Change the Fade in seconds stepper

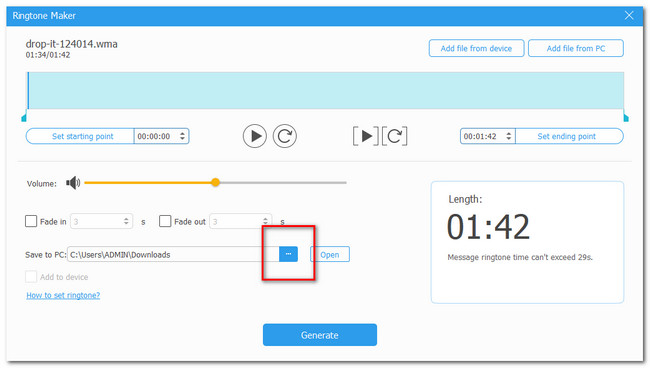coord(126,221)
